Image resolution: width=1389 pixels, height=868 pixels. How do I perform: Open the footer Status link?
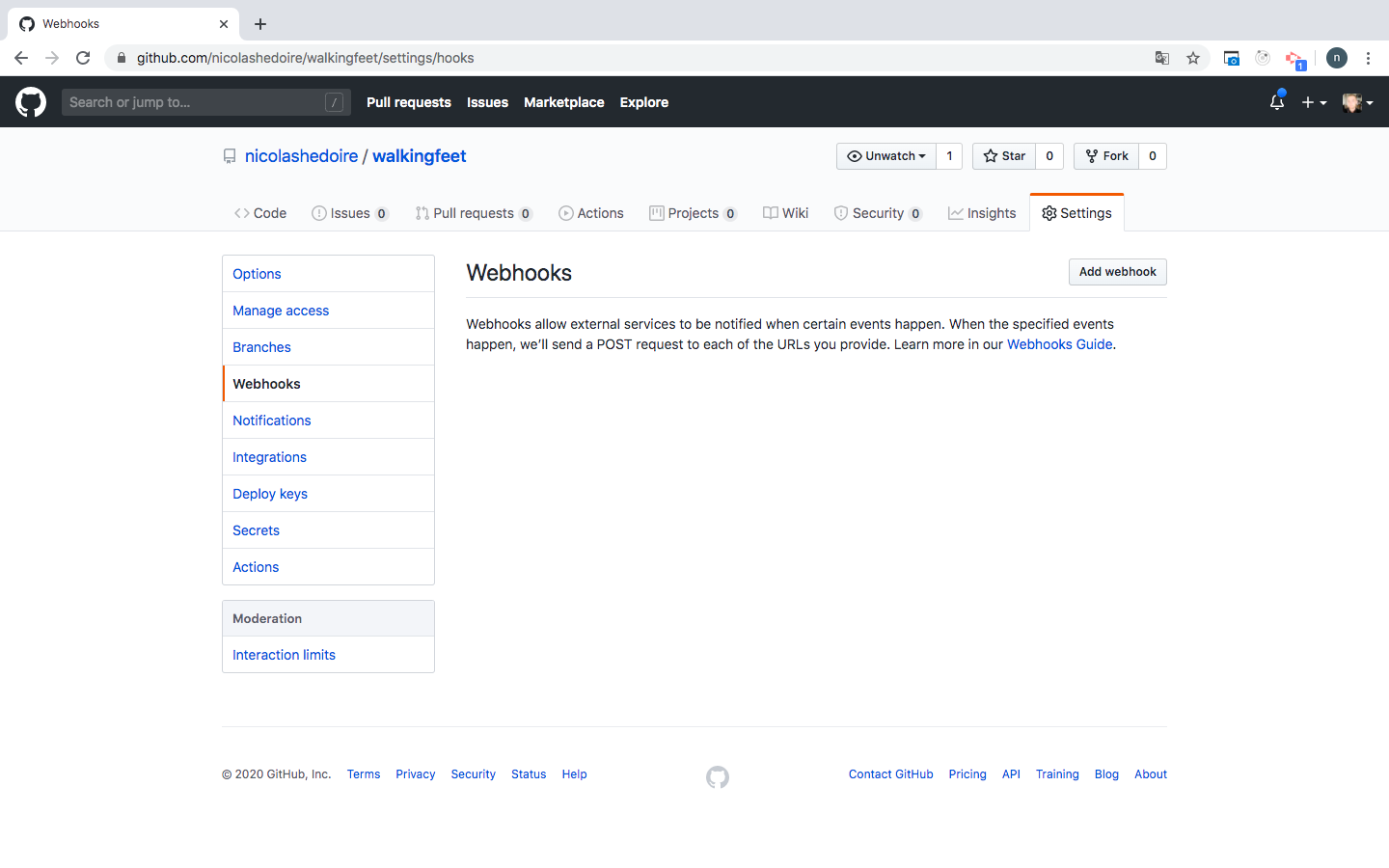tap(529, 774)
